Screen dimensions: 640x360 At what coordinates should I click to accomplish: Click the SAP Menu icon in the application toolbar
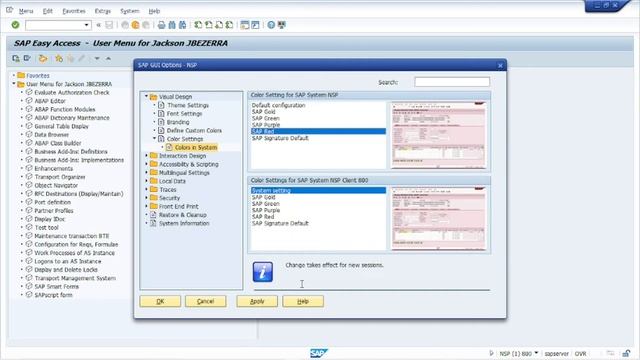point(27,58)
